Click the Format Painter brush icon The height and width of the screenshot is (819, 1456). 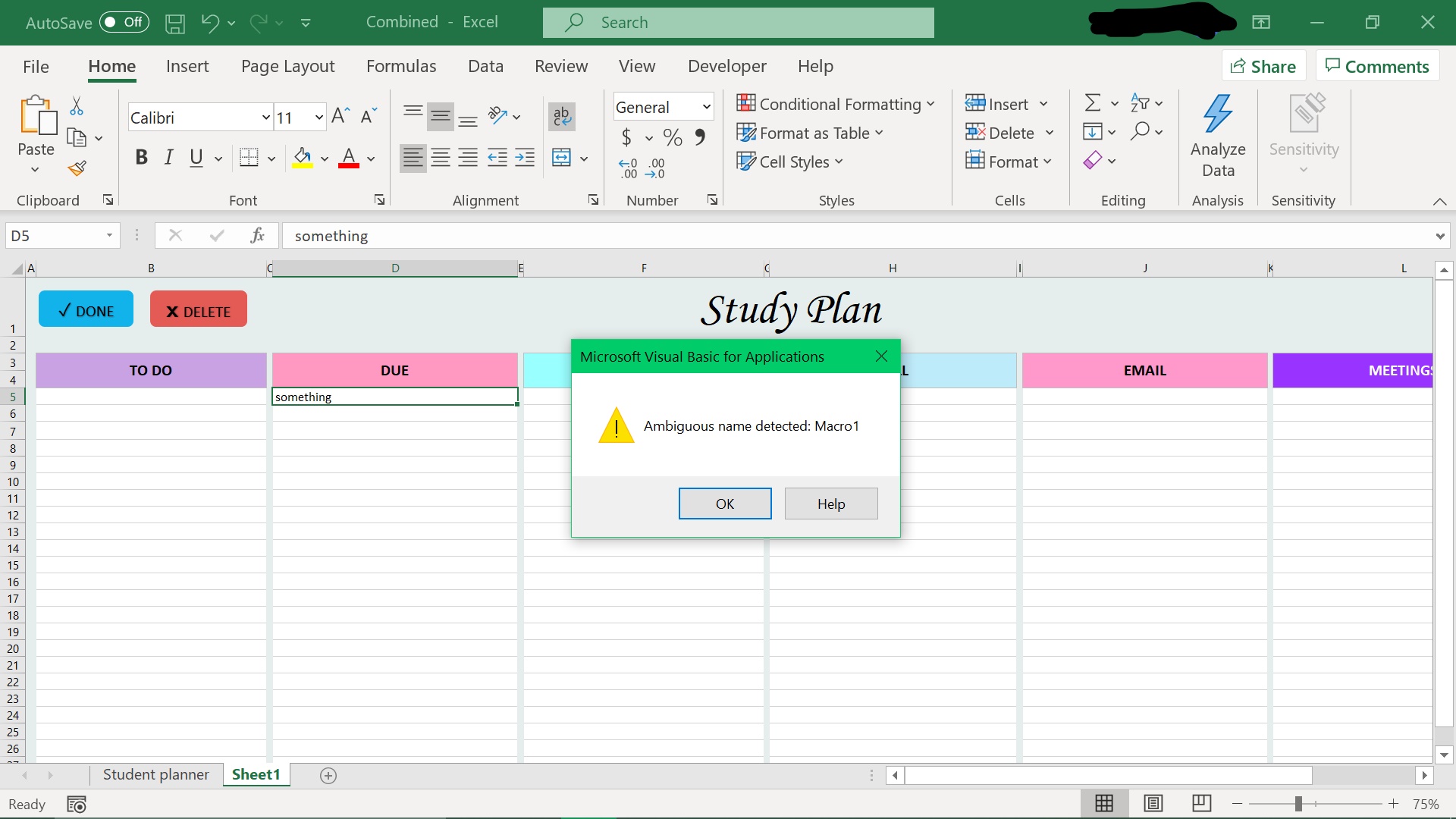click(x=77, y=168)
